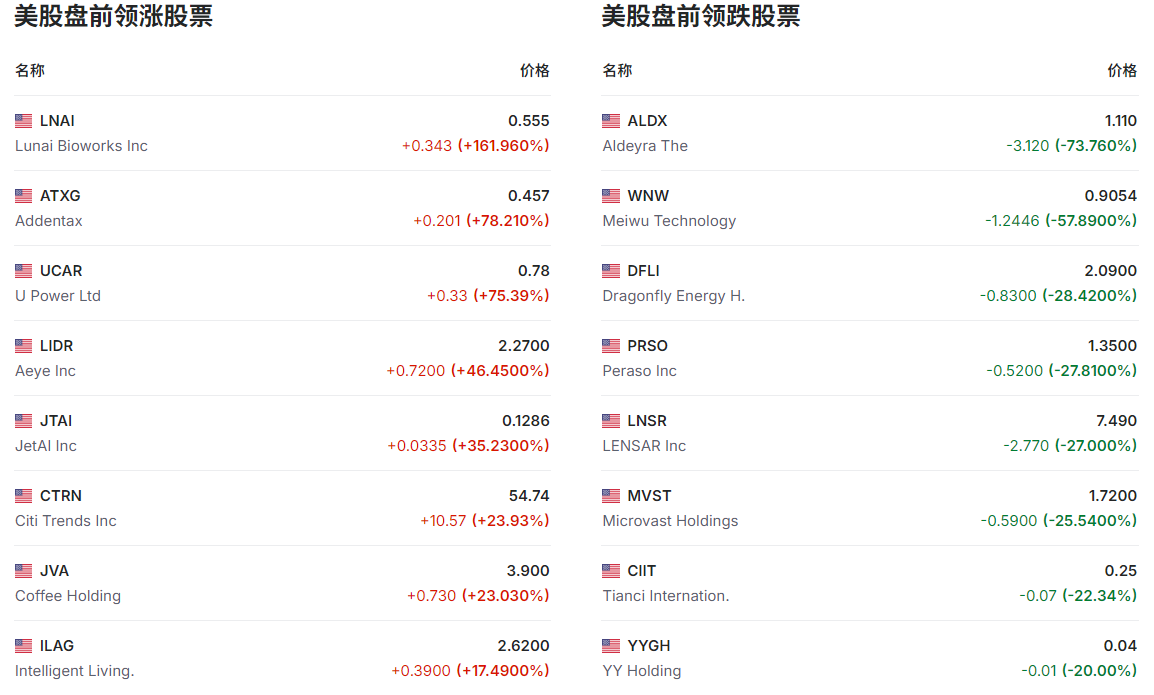Click the flag icon beside WNW

611,196
